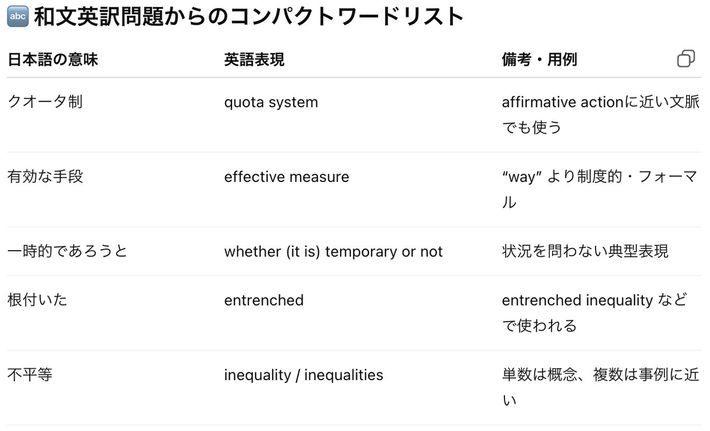Click the 有効な手段 cell

45,177
